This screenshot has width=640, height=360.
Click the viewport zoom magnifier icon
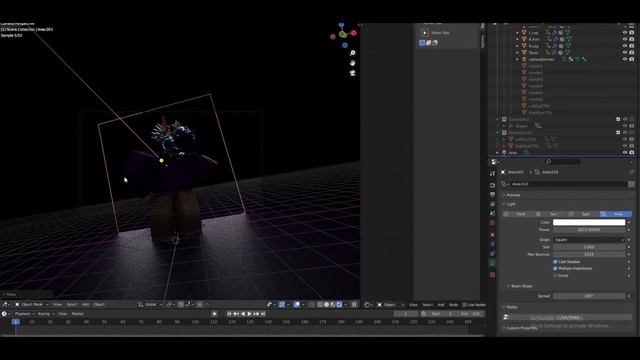[x=353, y=53]
